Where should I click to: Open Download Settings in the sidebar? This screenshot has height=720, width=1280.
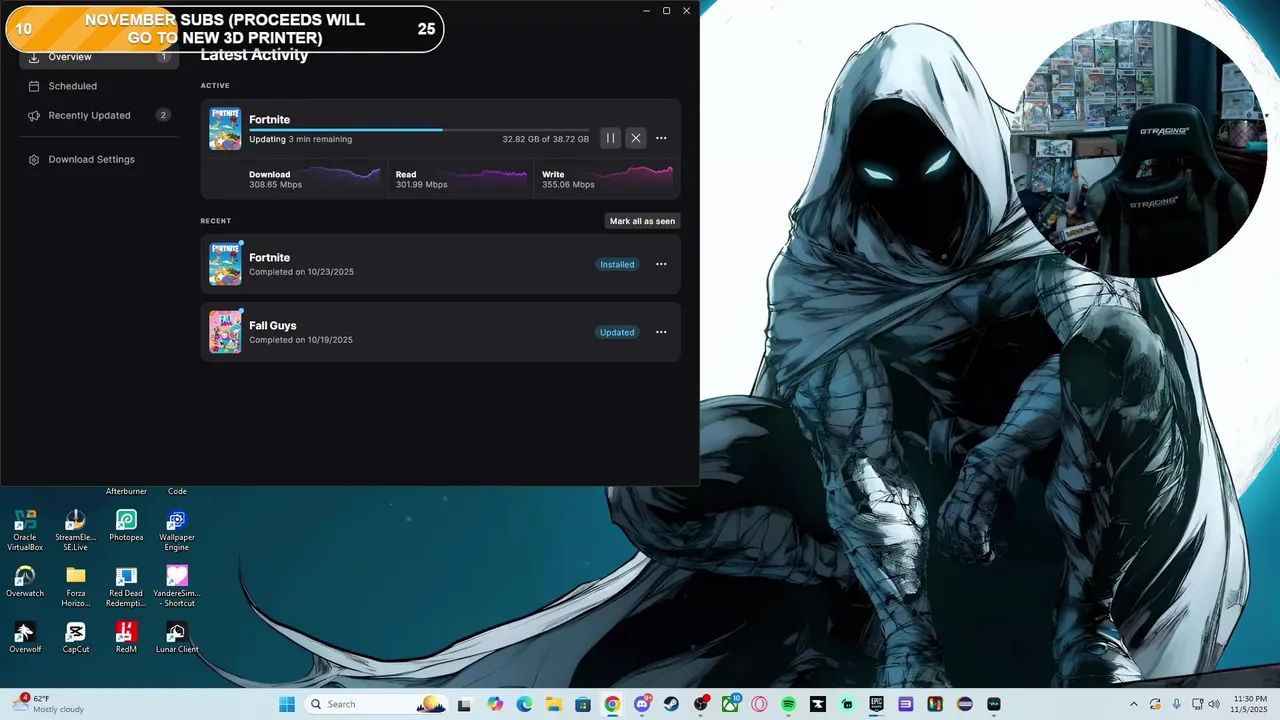coord(98,159)
